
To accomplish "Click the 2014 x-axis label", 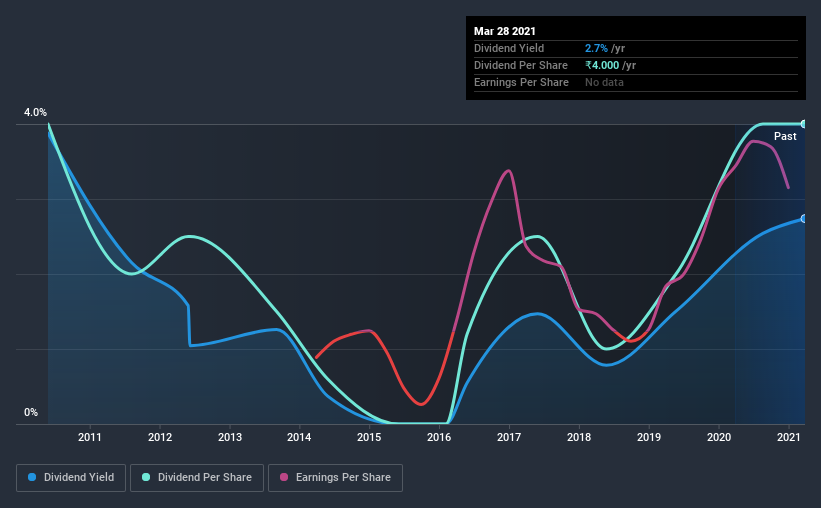I will click(299, 437).
